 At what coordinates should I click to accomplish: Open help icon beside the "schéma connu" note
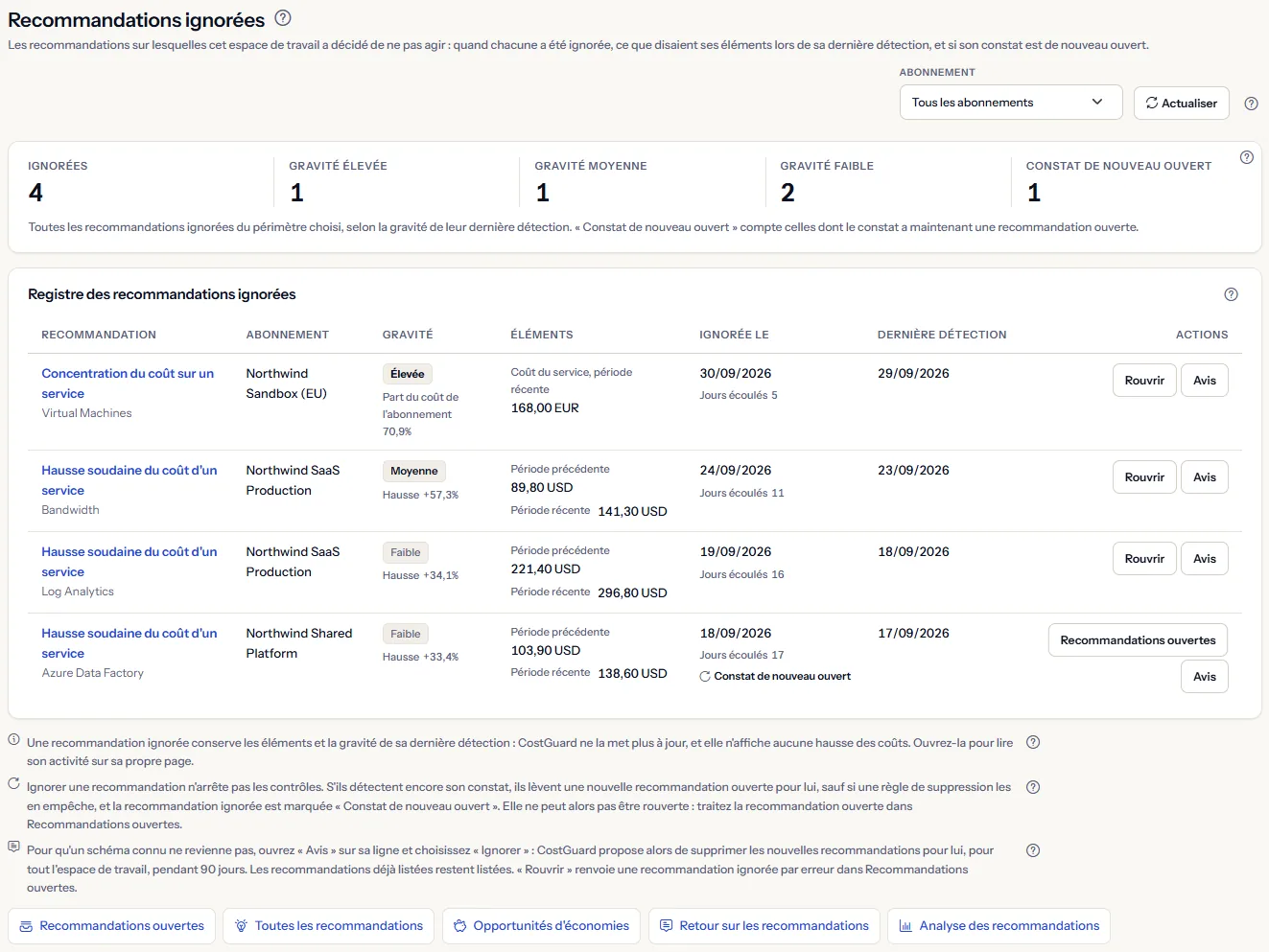point(1033,850)
